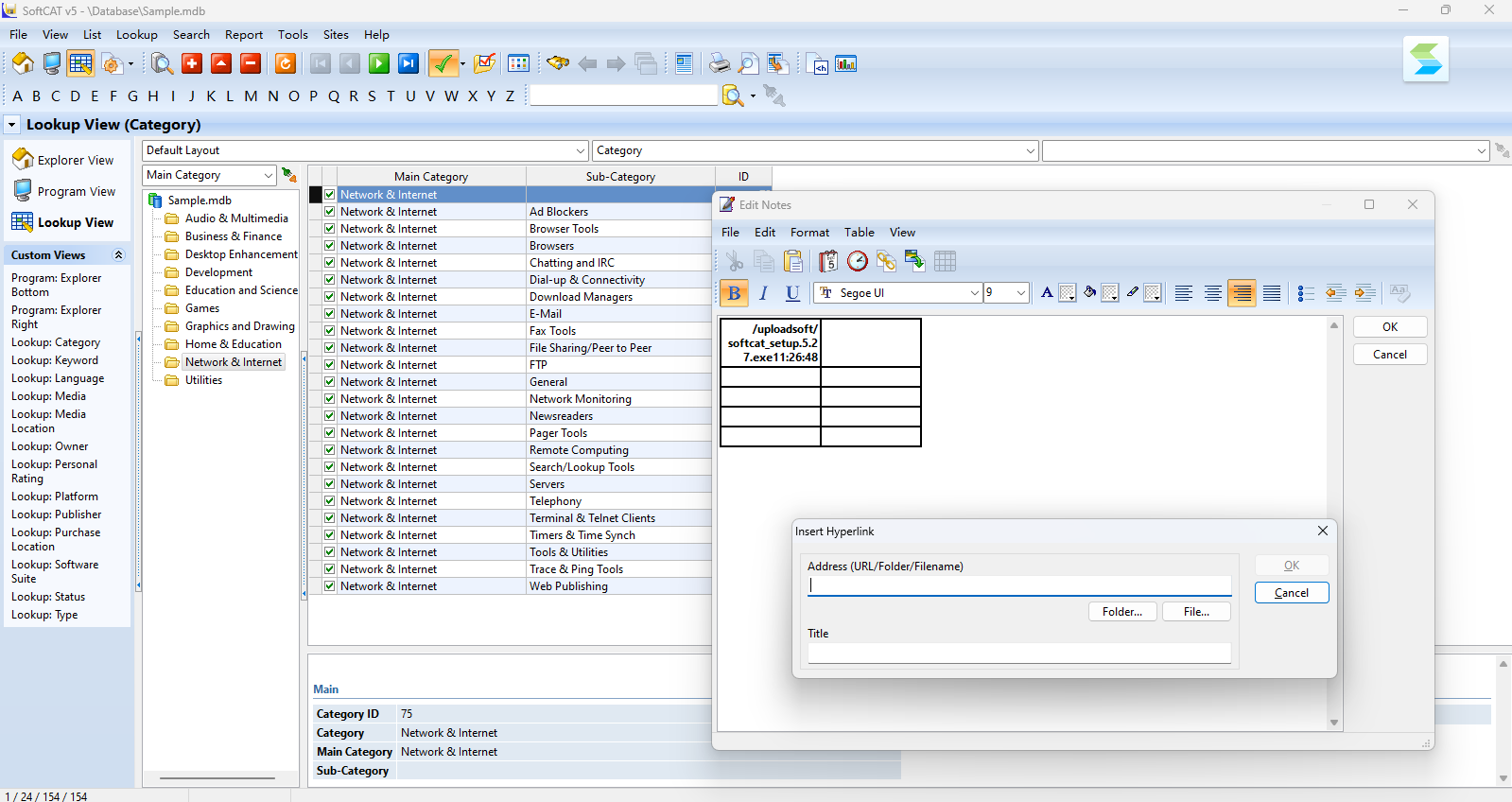Viewport: 1512px width, 802px height.
Task: Click the decrease indent icon
Action: [x=1335, y=293]
